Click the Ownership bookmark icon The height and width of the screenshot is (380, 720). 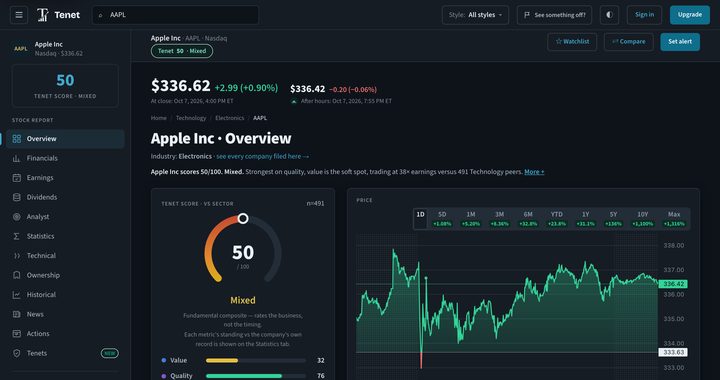click(x=17, y=275)
